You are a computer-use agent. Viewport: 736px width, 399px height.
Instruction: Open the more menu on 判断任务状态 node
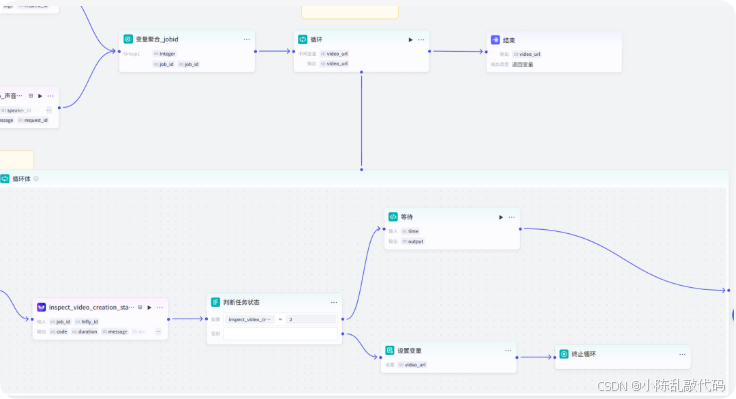[334, 303]
